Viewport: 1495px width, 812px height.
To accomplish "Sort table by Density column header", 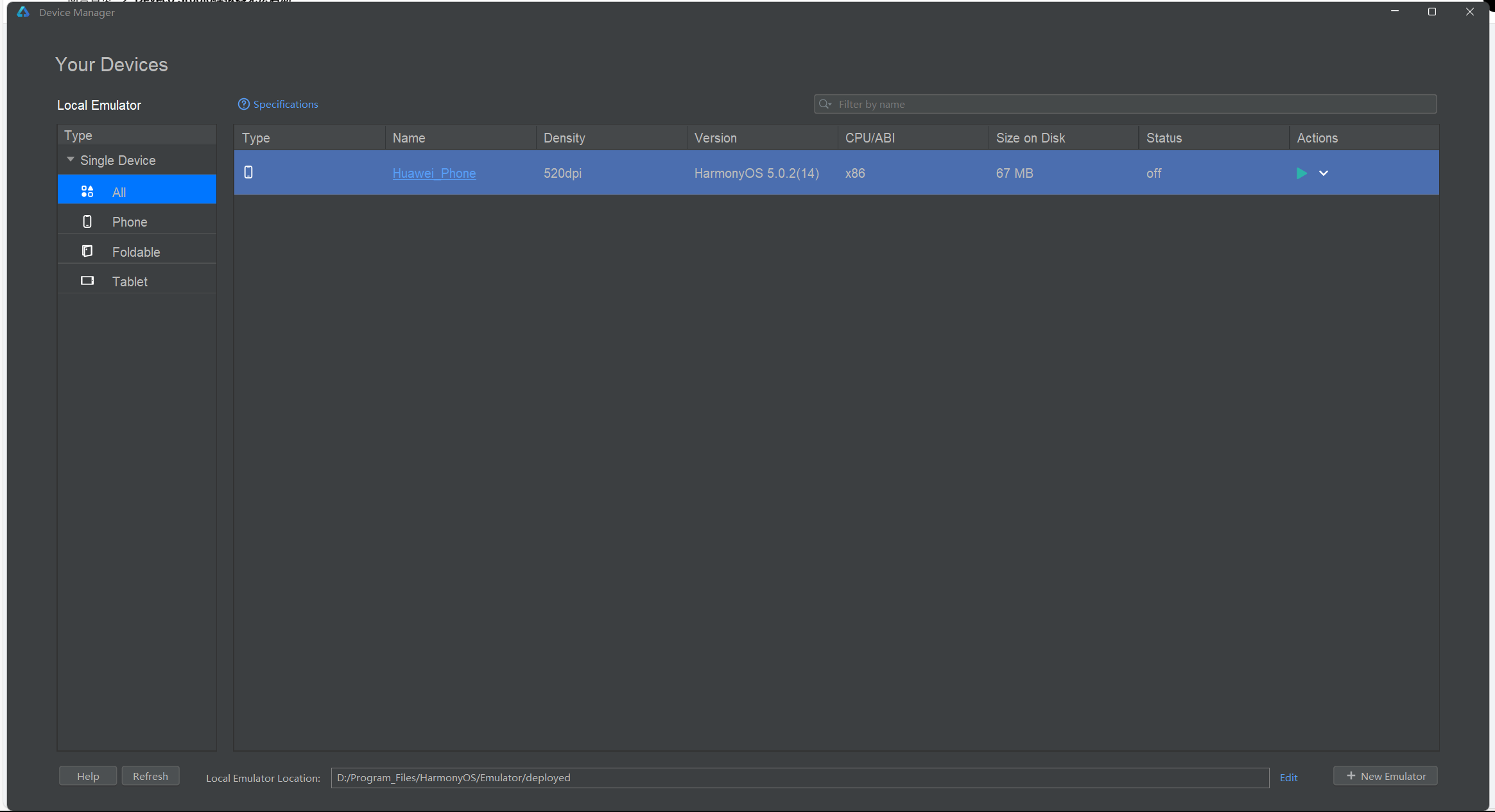I will 612,138.
